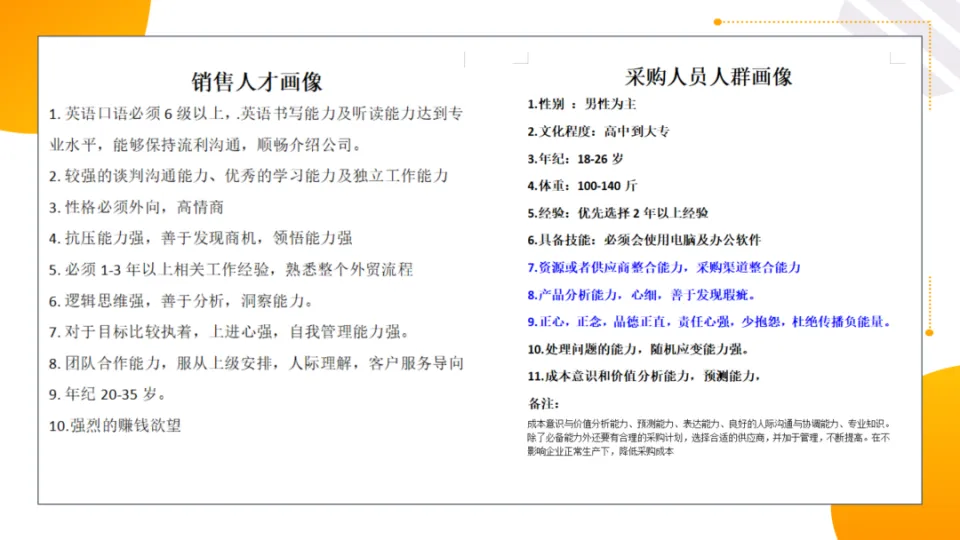Select the line 逻辑思维强，善于分析
Screen dimensions: 960x540
(x=181, y=300)
